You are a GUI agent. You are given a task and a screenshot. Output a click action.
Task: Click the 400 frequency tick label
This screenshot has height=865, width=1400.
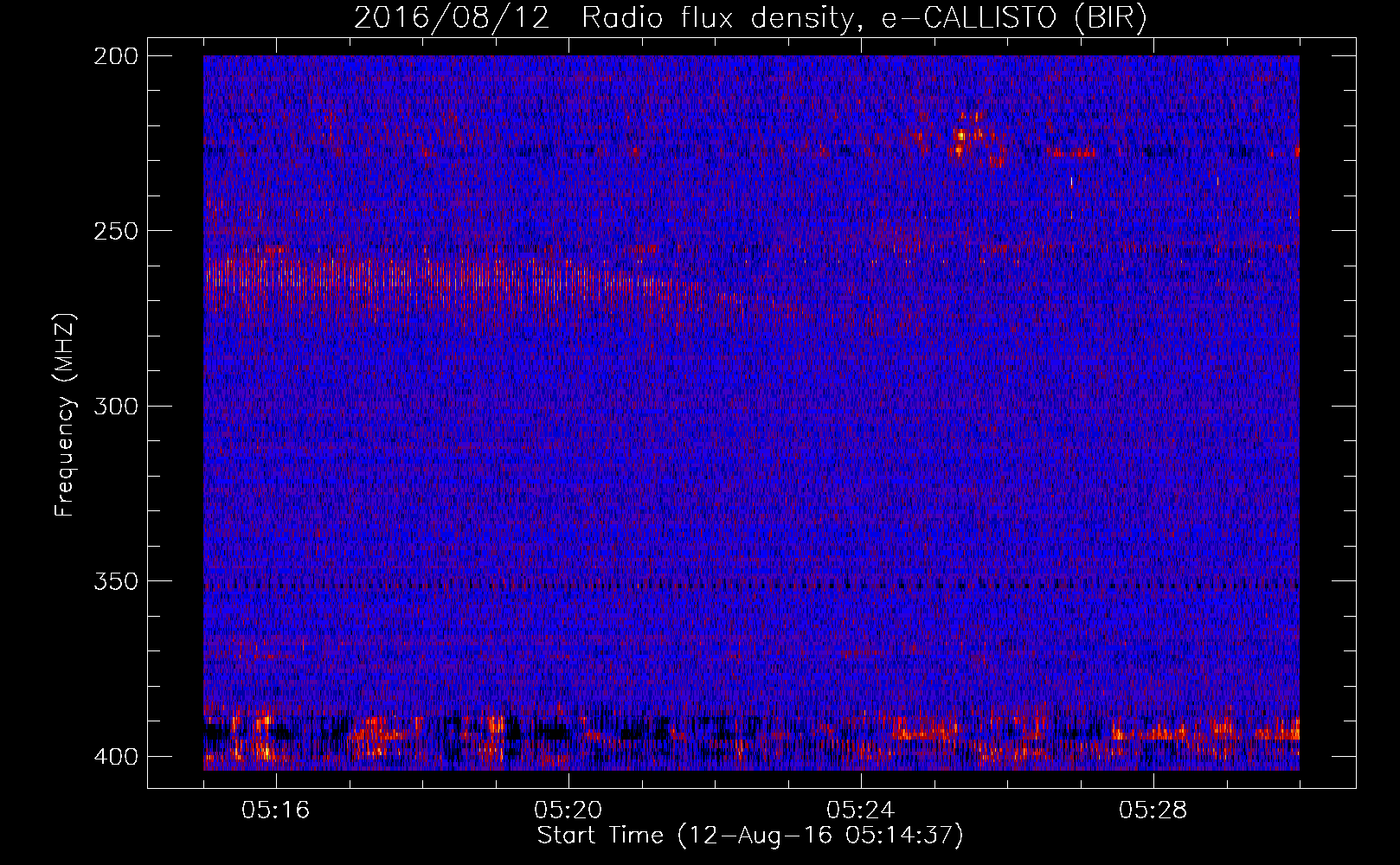click(x=115, y=757)
